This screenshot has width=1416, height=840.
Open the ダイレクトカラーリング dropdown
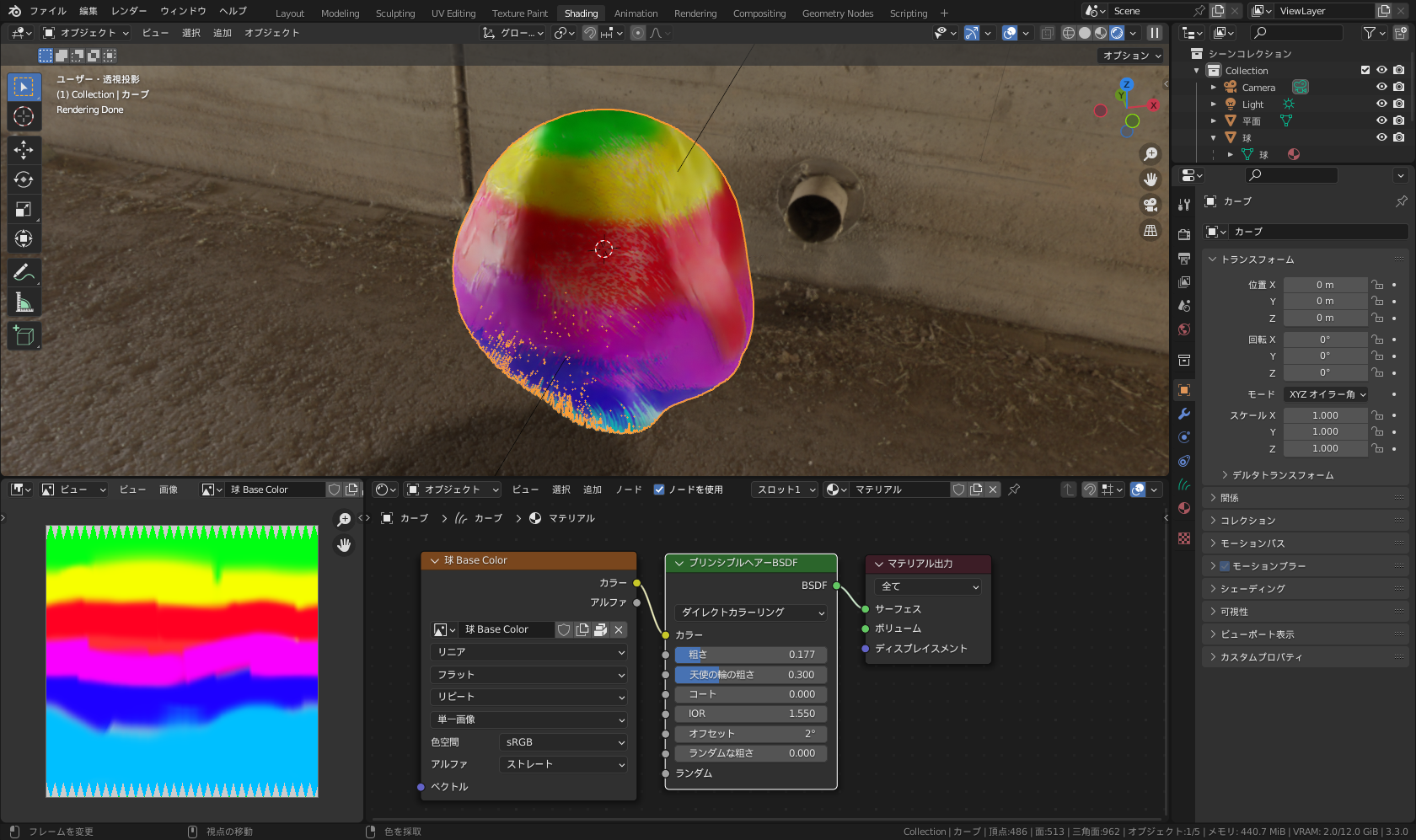[750, 613]
